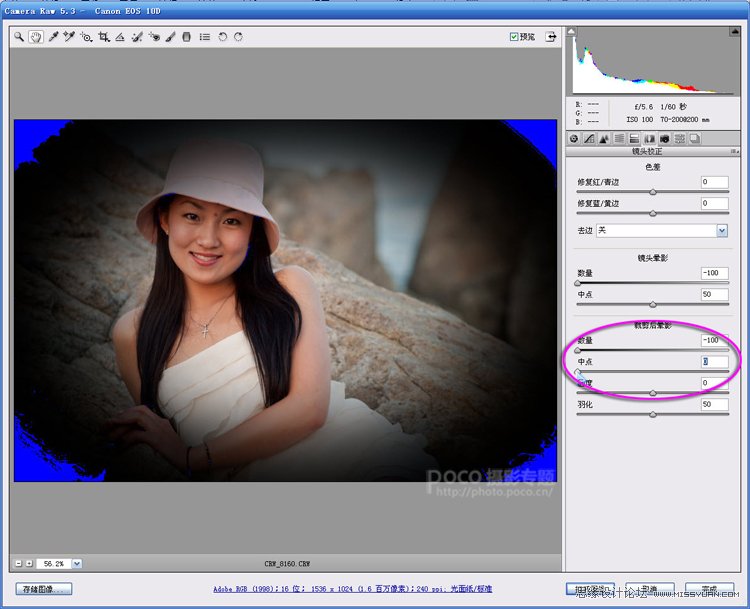Screen dimensions: 750x609
Task: Open the Camera Raw preferences list icon
Action: click(x=205, y=37)
